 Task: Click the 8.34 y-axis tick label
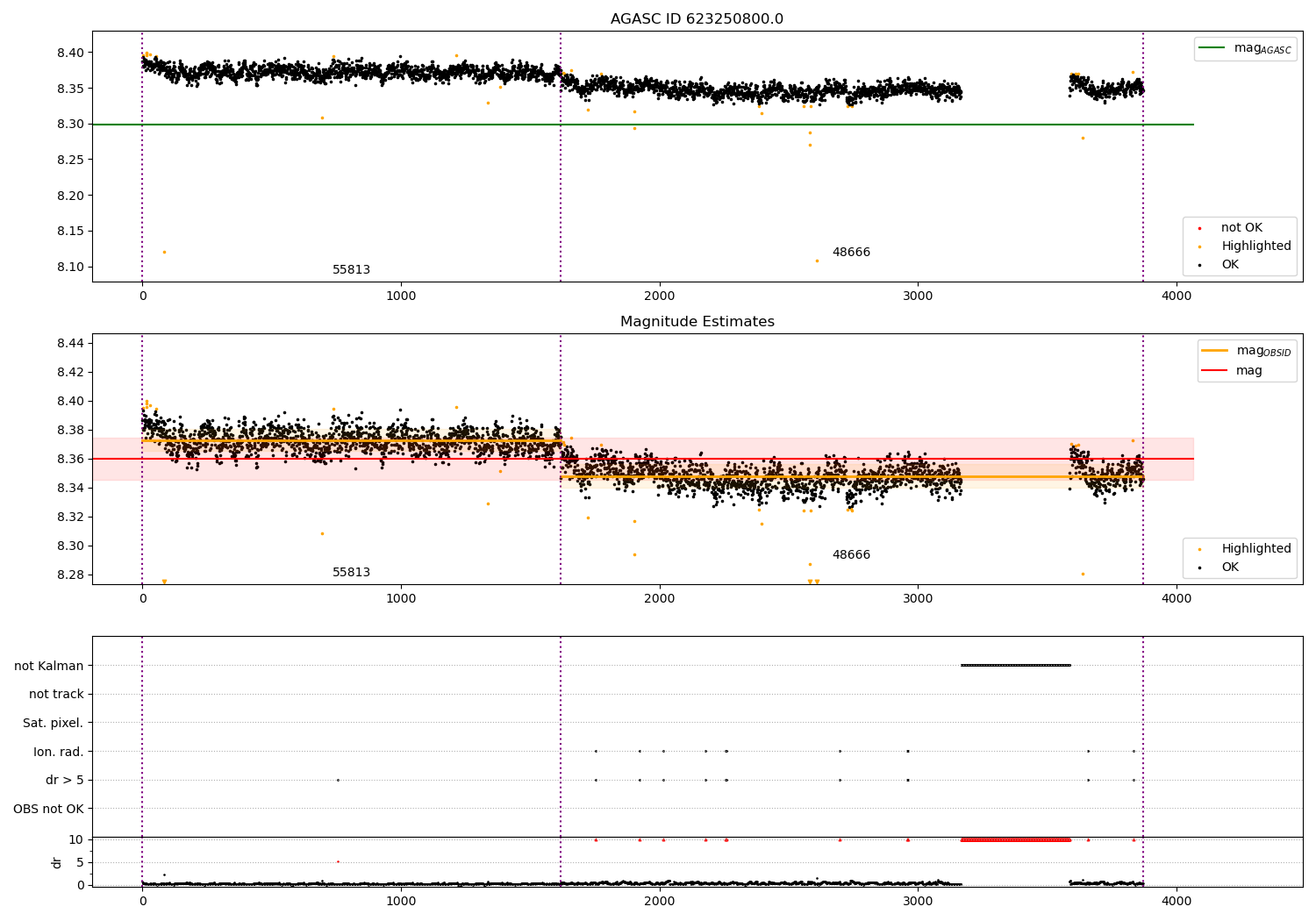(x=69, y=489)
